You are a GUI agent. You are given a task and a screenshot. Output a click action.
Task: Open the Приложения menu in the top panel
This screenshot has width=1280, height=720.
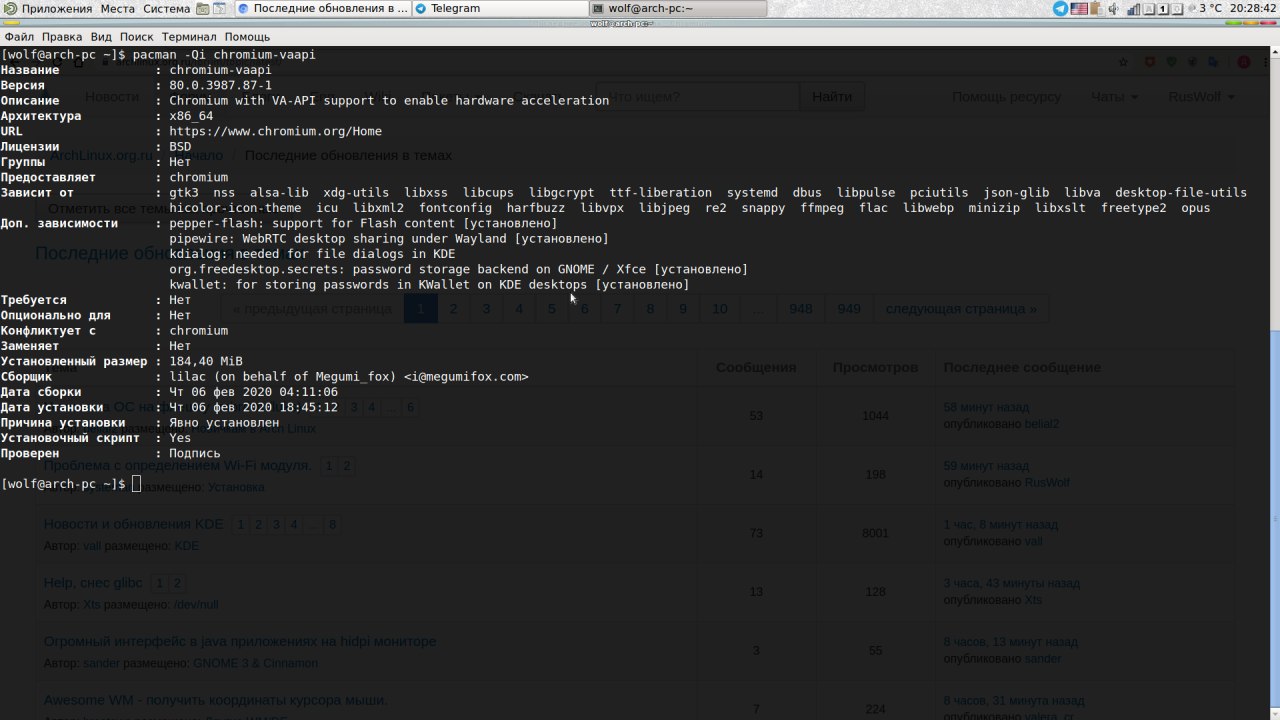48,8
